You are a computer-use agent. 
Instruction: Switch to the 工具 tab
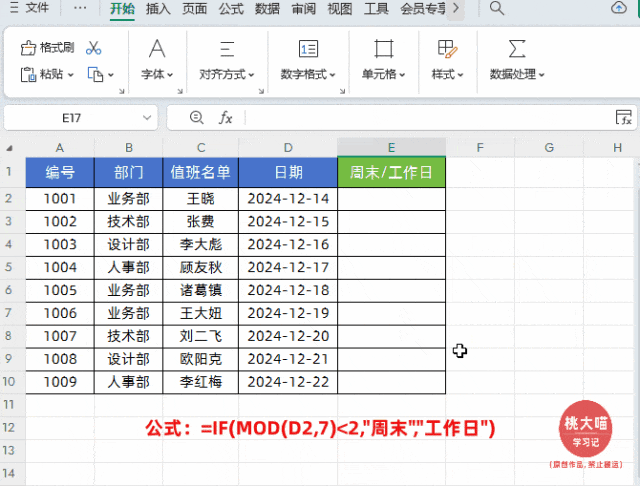[376, 8]
